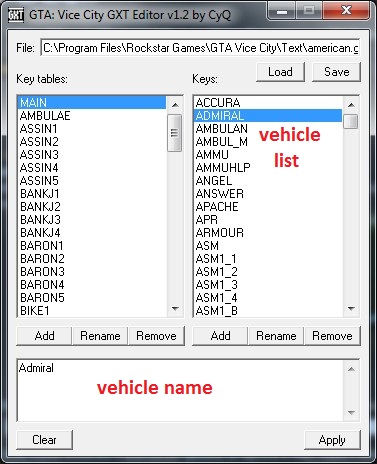Click Remove under Keys list
Screen dimensions: 377x464
[332, 336]
